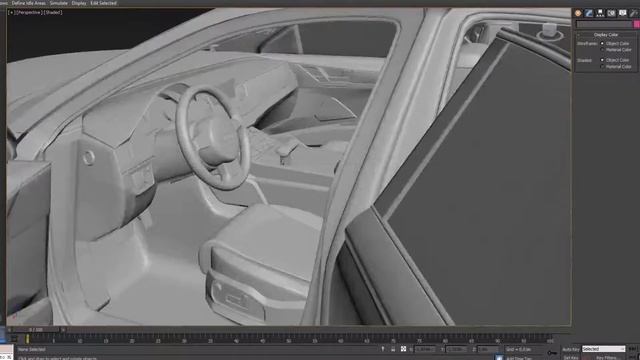Image resolution: width=640 pixels, height=360 pixels.
Task: Click the ViewCube in the viewport corner
Action: pyautogui.click(x=550, y=32)
